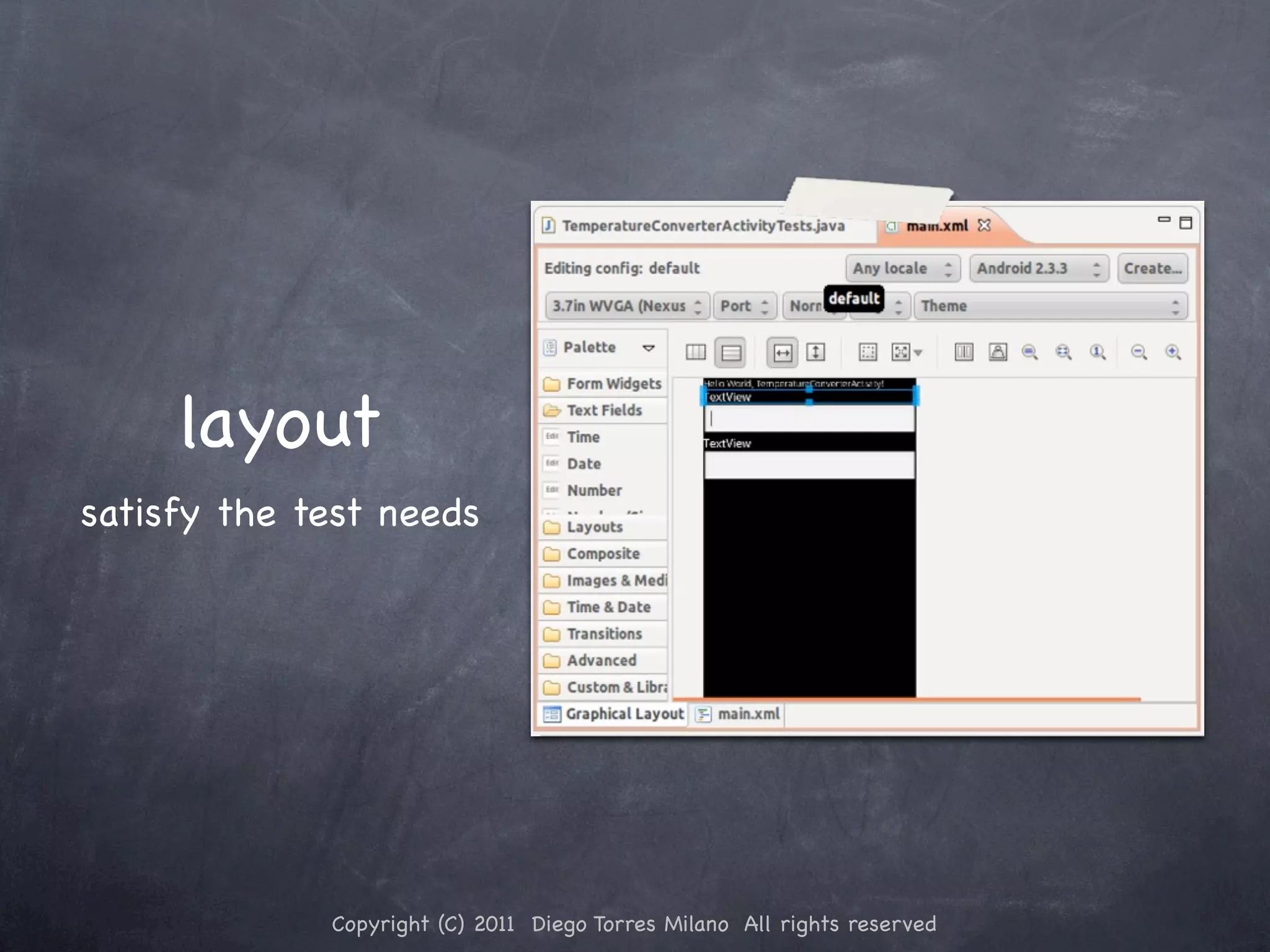This screenshot has height=952, width=1270.
Task: Open the gravity dropdown arrow
Action: coord(918,353)
